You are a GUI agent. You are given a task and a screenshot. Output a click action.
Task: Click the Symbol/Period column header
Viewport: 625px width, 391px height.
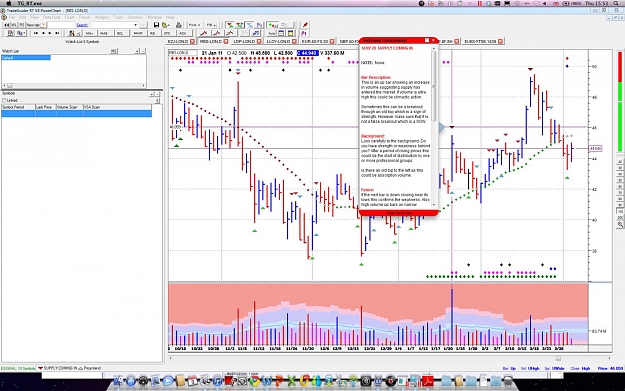pyautogui.click(x=18, y=107)
